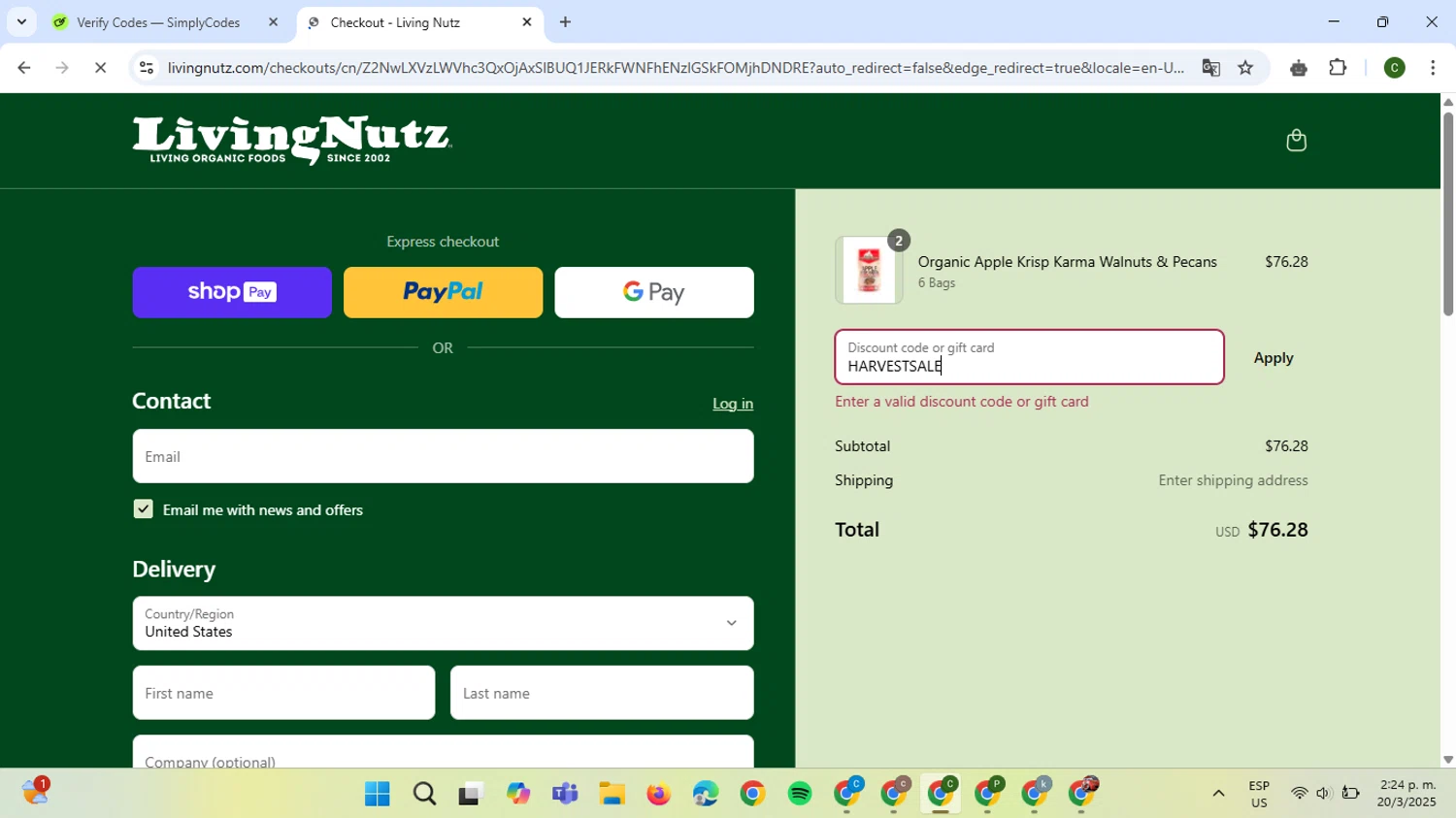Viewport: 1456px width, 818px height.
Task: Open a new browser tab
Action: click(565, 21)
